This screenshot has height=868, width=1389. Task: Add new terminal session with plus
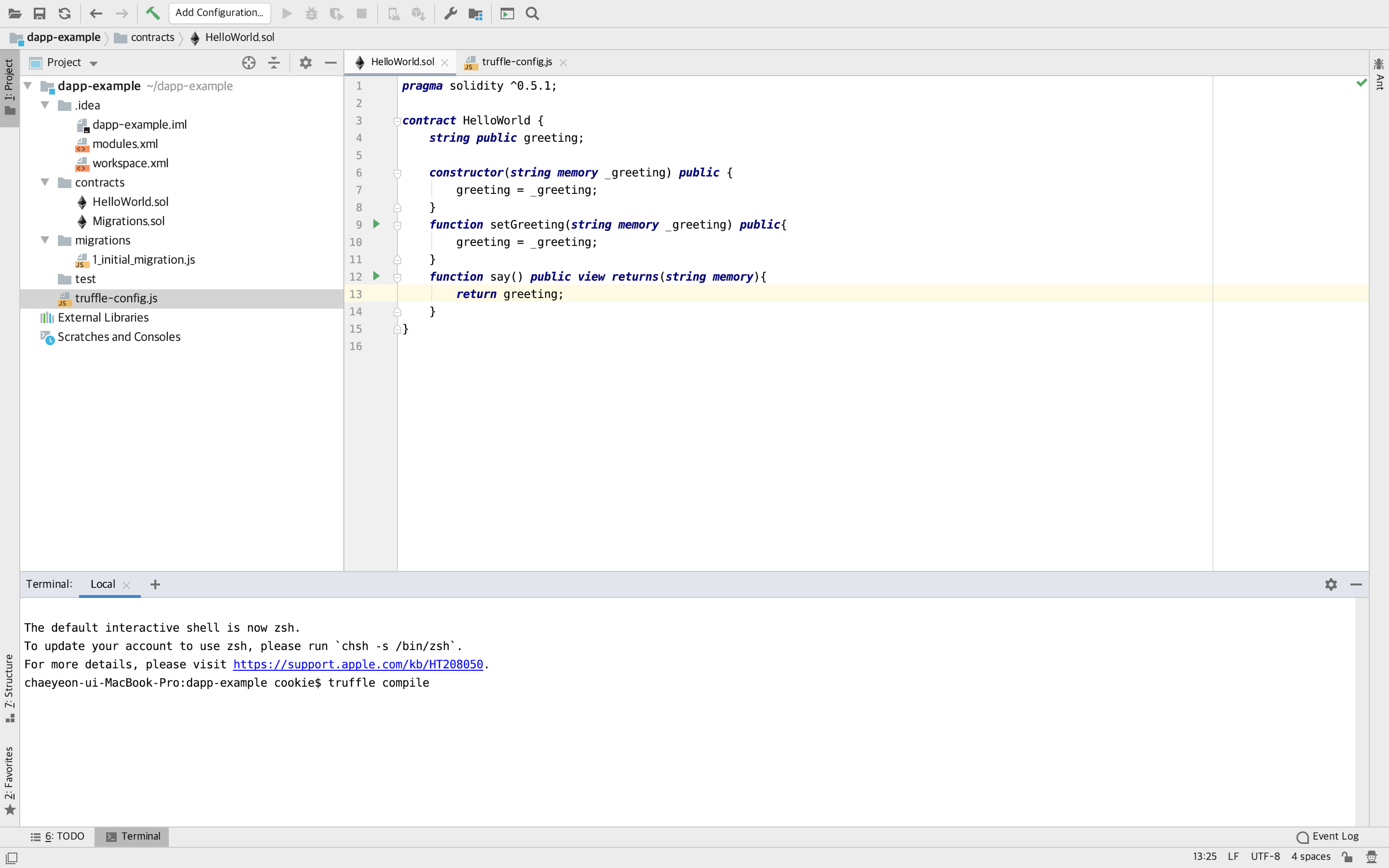click(155, 584)
